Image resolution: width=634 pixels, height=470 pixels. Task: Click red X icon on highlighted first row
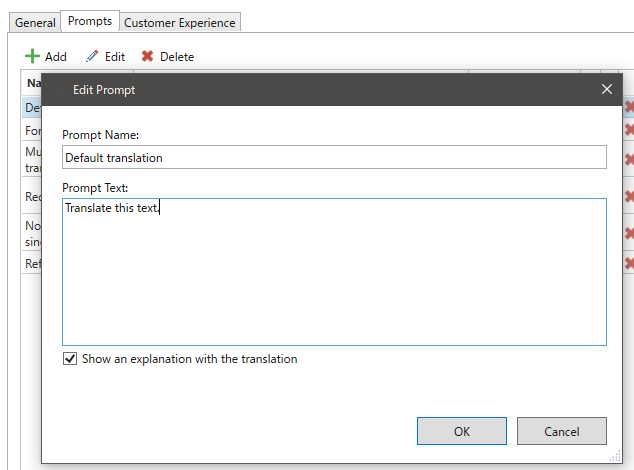tap(630, 107)
